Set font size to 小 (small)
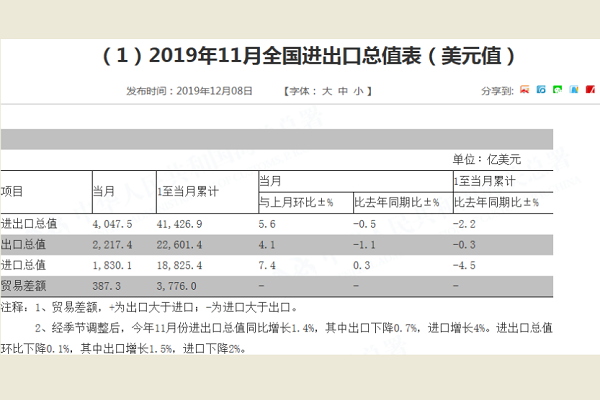This screenshot has width=600, height=400. (359, 91)
